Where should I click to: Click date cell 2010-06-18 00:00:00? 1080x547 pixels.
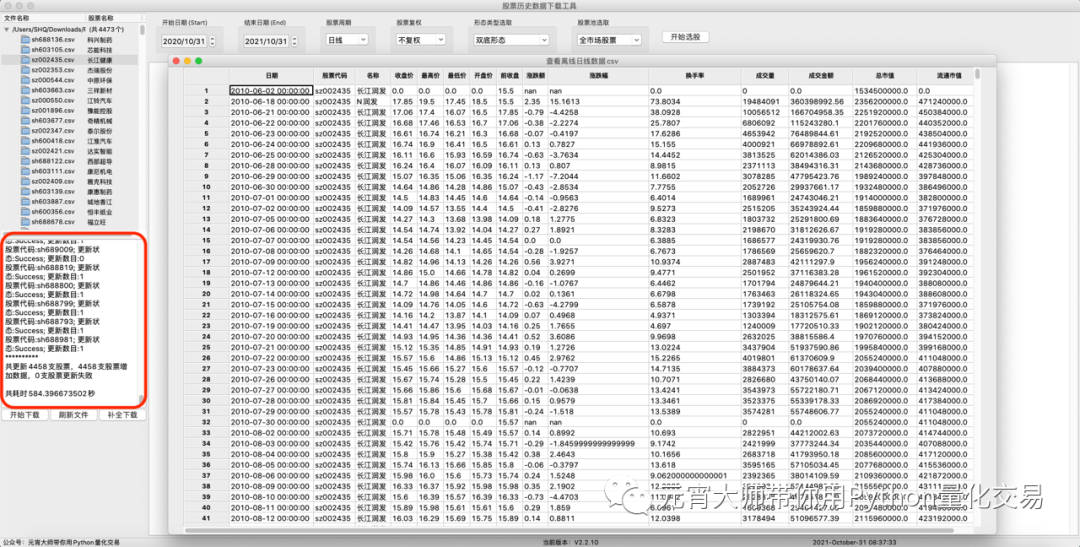tap(271, 101)
